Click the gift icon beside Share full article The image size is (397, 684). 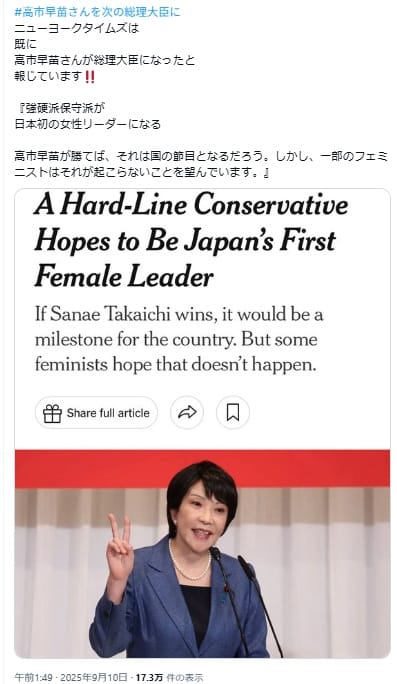pyautogui.click(x=53, y=413)
